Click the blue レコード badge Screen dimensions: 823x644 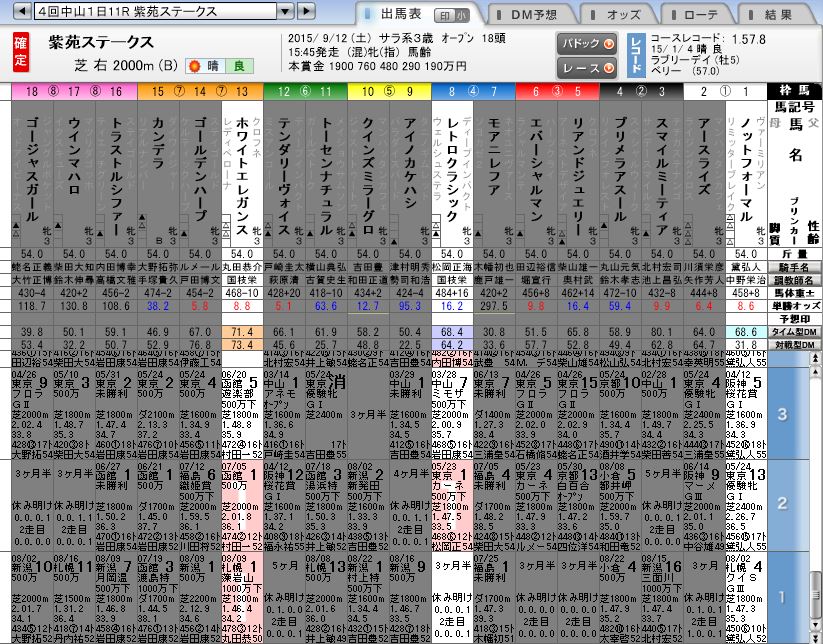[636, 55]
